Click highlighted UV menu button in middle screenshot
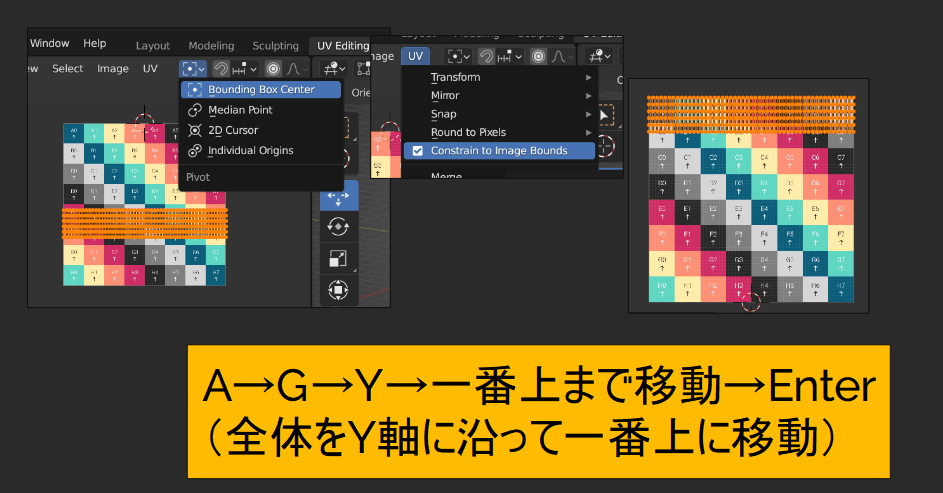This screenshot has height=493, width=943. [416, 56]
